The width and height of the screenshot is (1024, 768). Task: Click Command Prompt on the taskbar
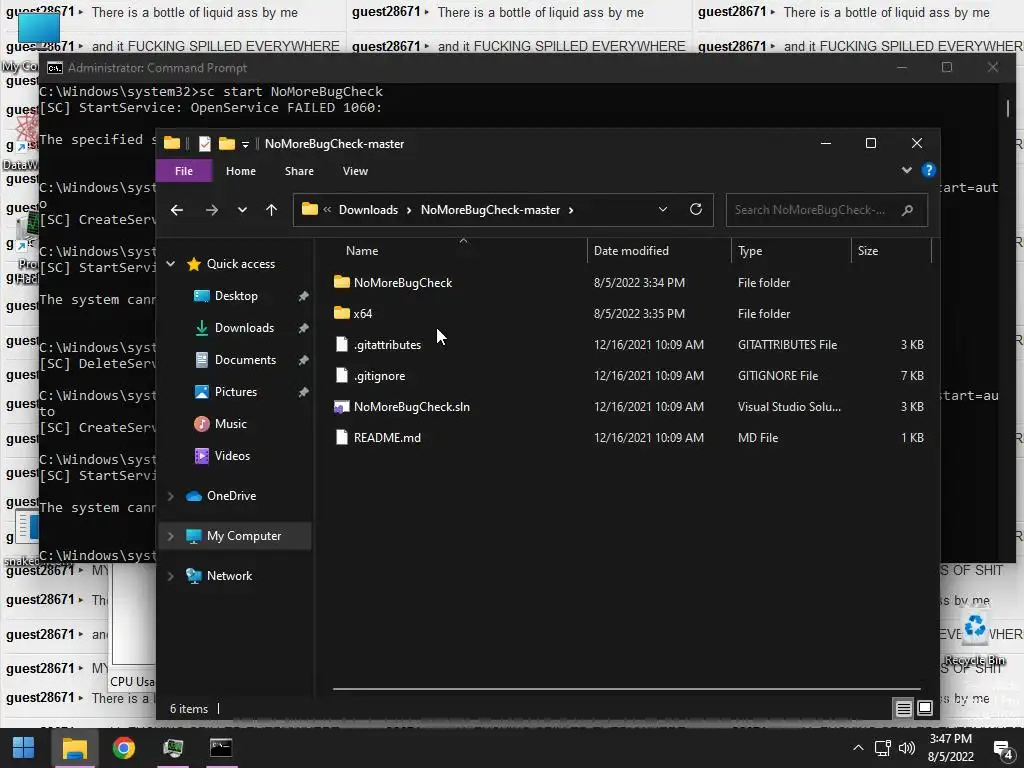(x=221, y=748)
